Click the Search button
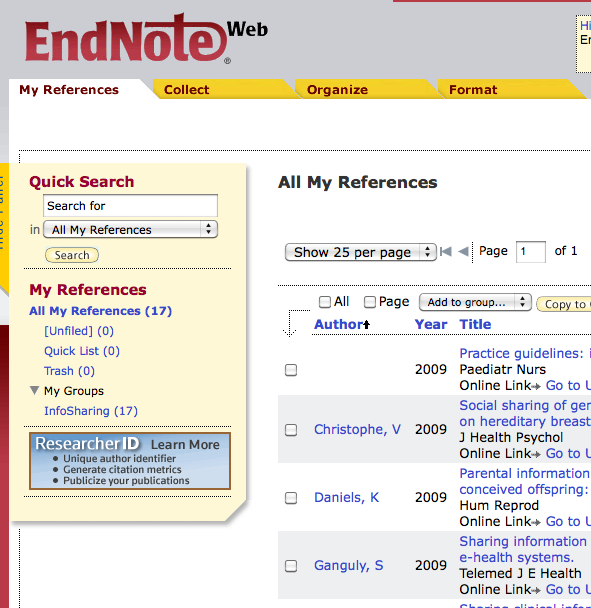 (72, 255)
